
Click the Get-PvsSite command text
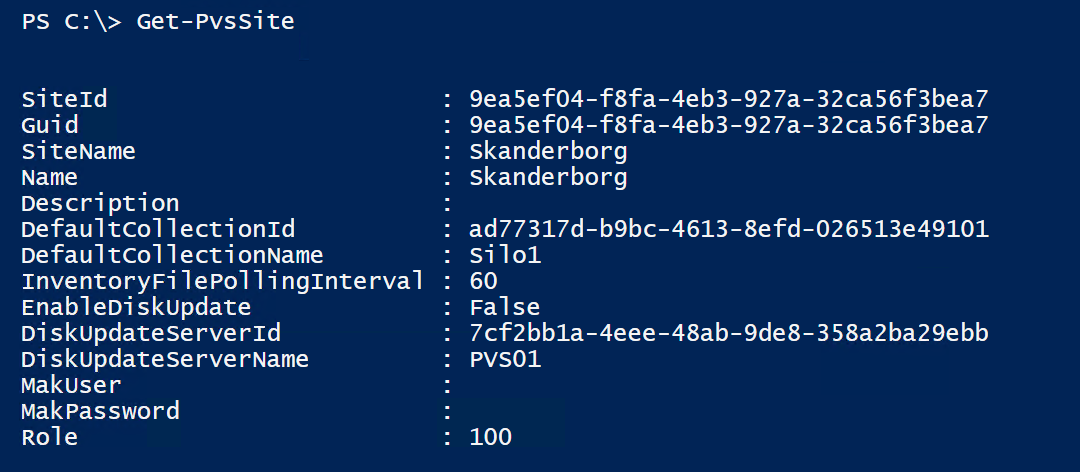pyautogui.click(x=216, y=22)
